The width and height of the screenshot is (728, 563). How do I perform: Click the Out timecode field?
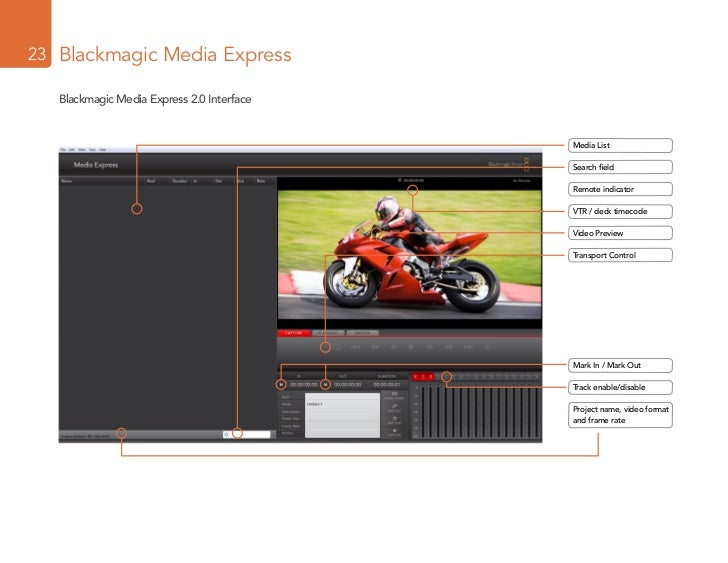[348, 385]
